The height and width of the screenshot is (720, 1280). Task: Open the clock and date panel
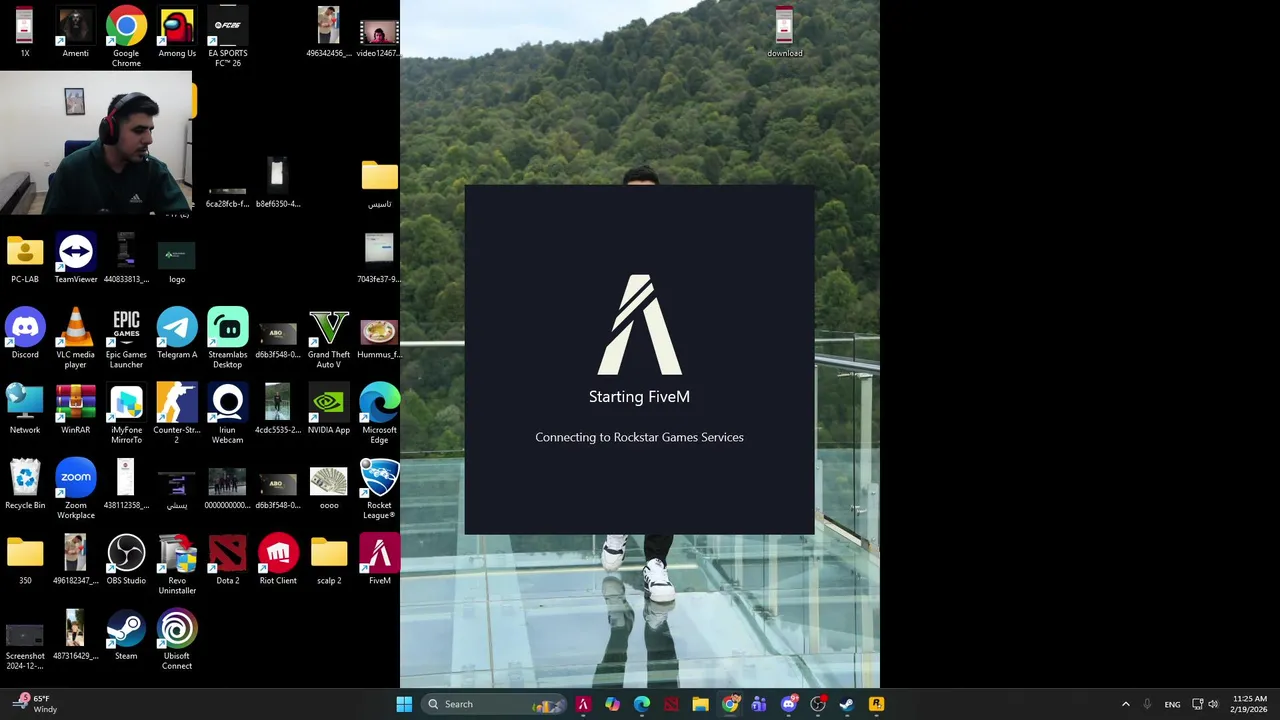tap(1249, 704)
